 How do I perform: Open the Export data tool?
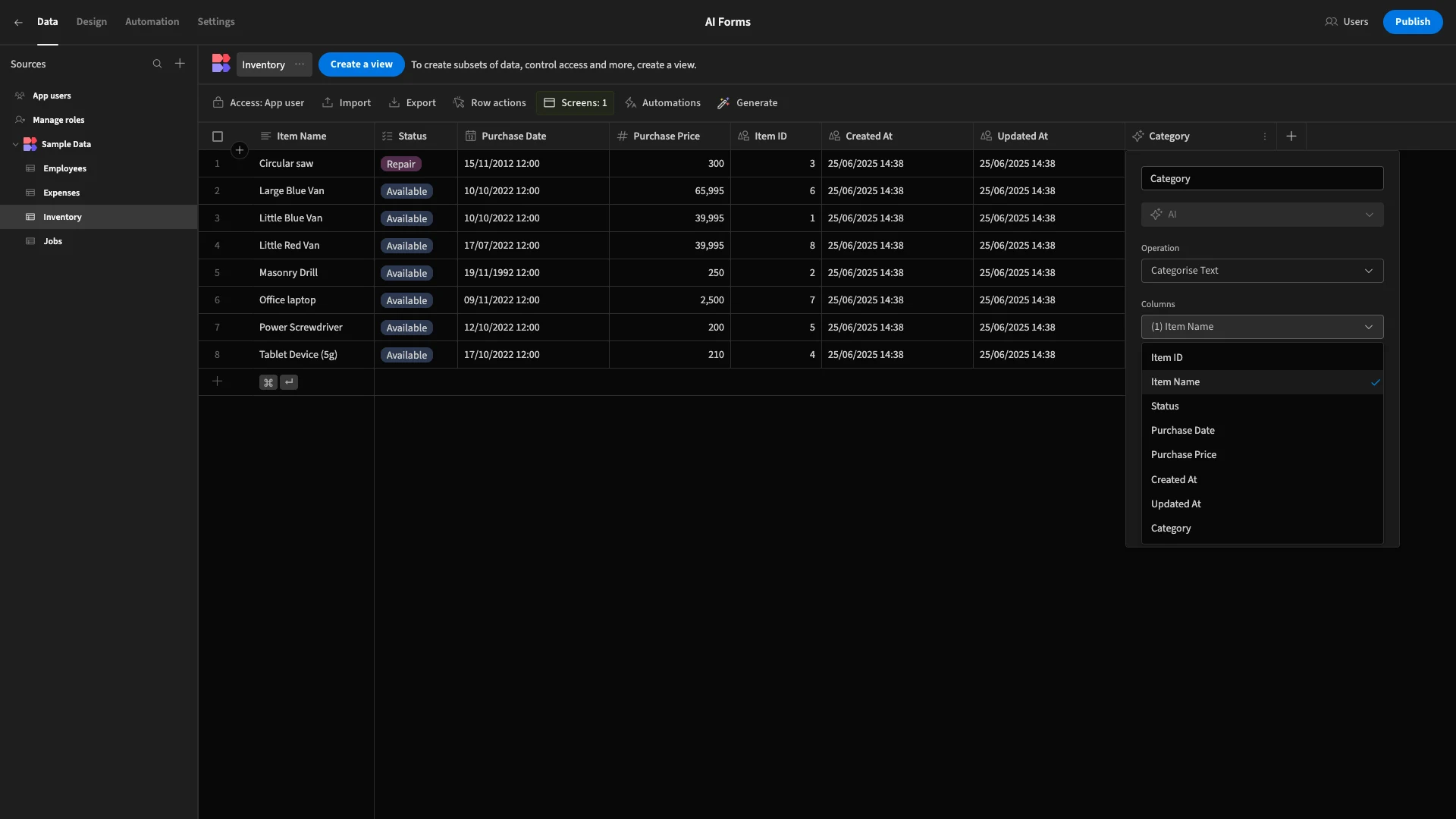[412, 103]
